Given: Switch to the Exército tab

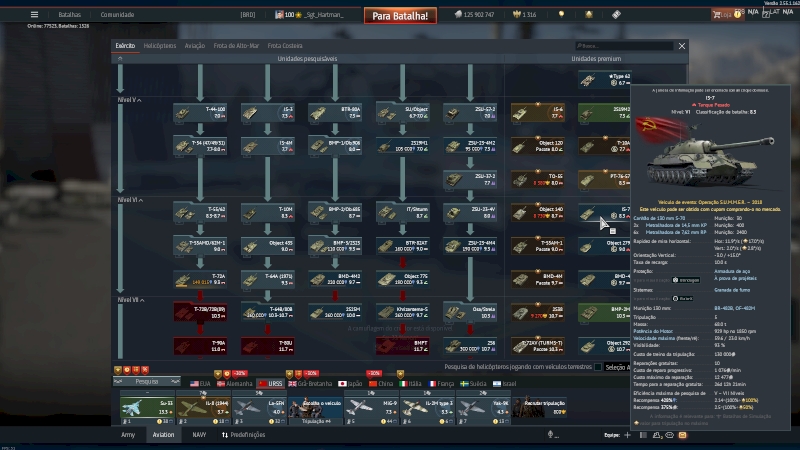Looking at the screenshot, I should coord(125,46).
